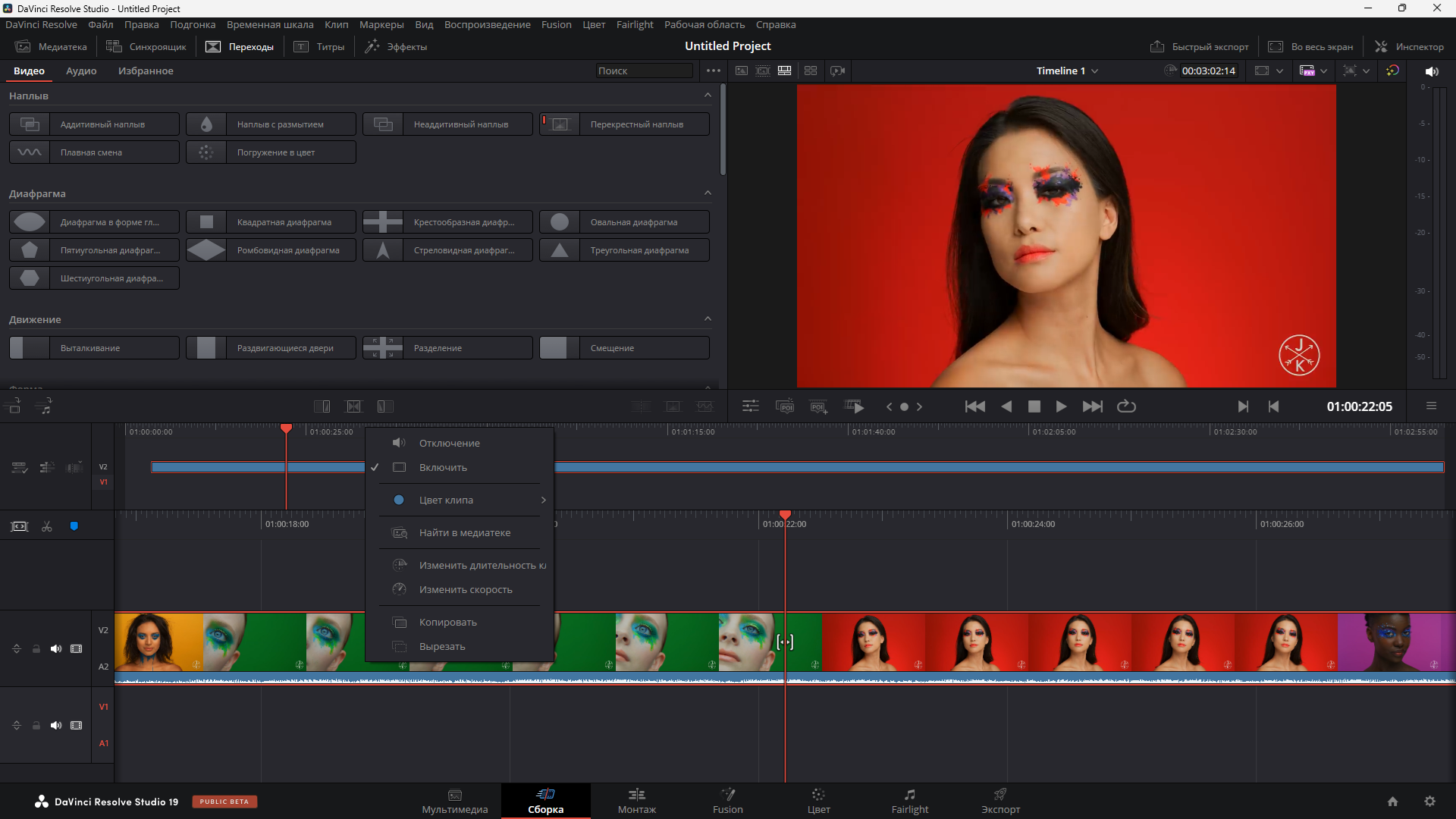Screen dimensions: 1456x819
Task: Switch to the Fairlight page
Action: click(909, 801)
